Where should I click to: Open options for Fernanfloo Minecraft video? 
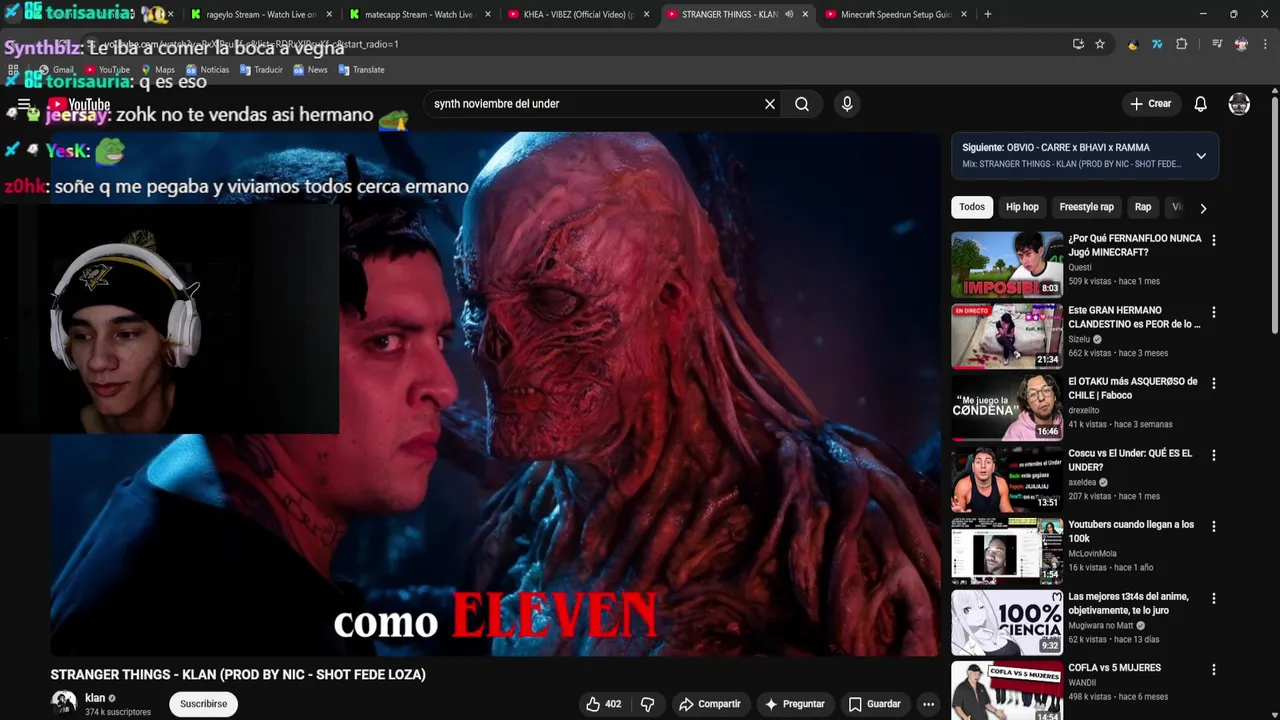[x=1213, y=240]
